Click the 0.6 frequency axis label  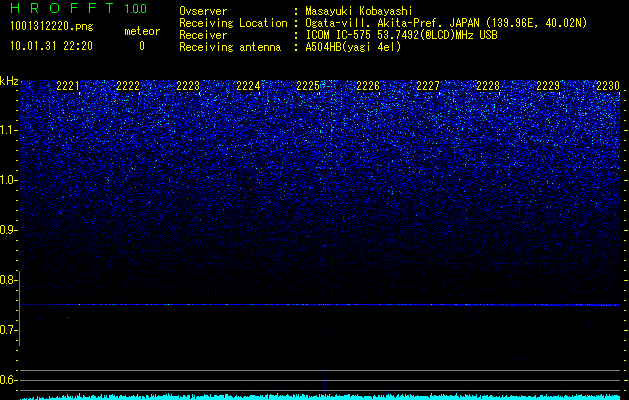pyautogui.click(x=8, y=380)
